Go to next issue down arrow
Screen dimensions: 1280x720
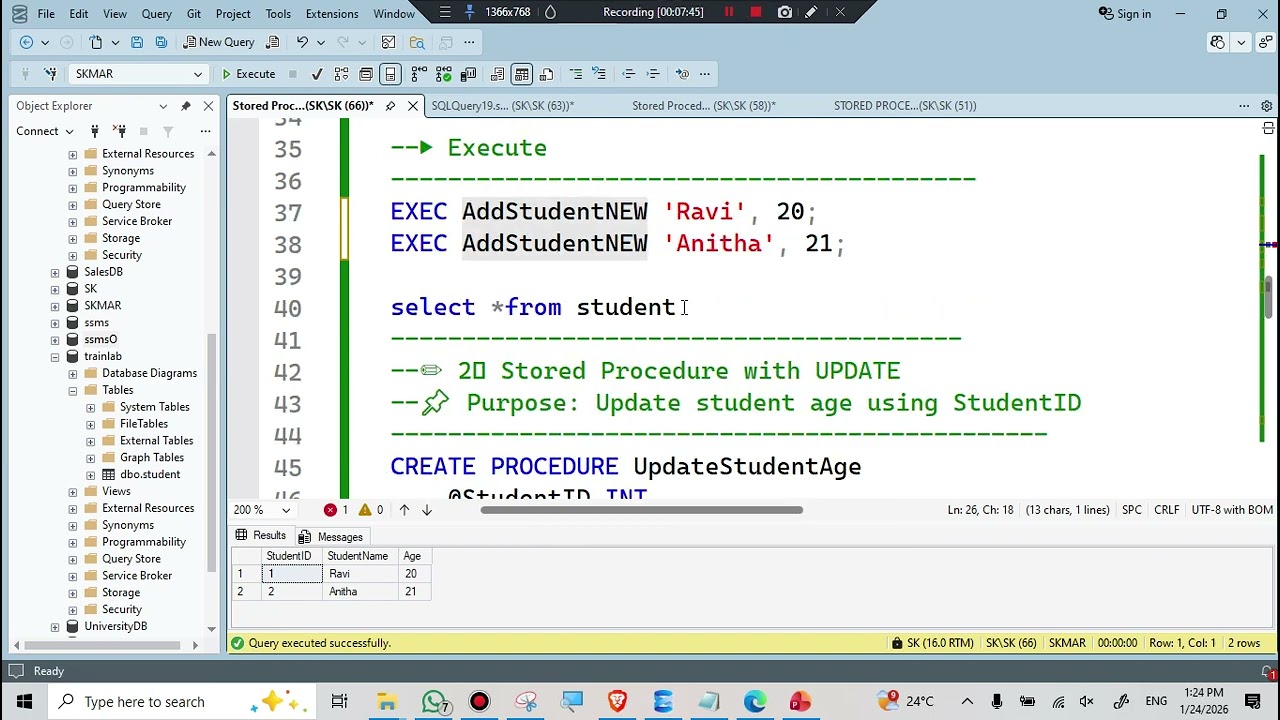(x=427, y=510)
